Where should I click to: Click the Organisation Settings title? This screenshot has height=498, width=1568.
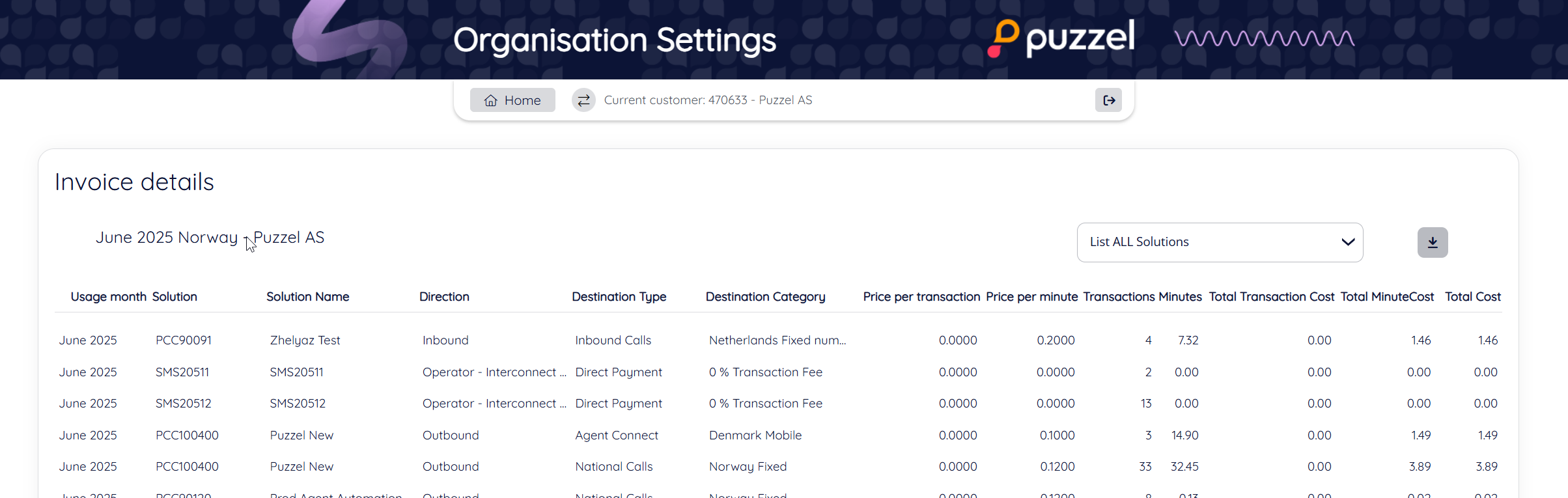point(615,40)
